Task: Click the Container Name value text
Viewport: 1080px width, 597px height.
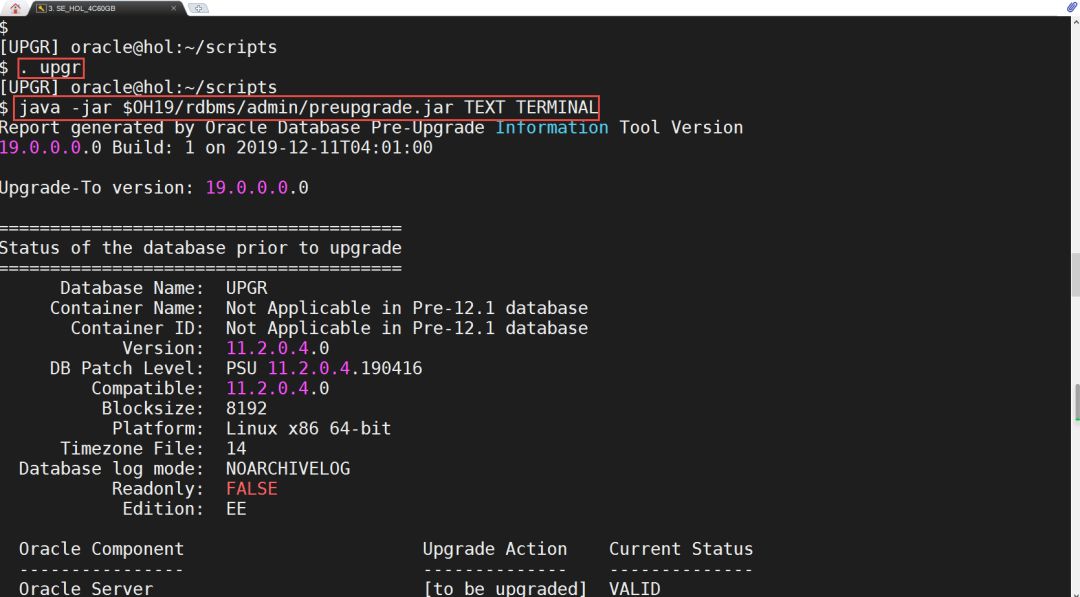Action: pos(407,308)
